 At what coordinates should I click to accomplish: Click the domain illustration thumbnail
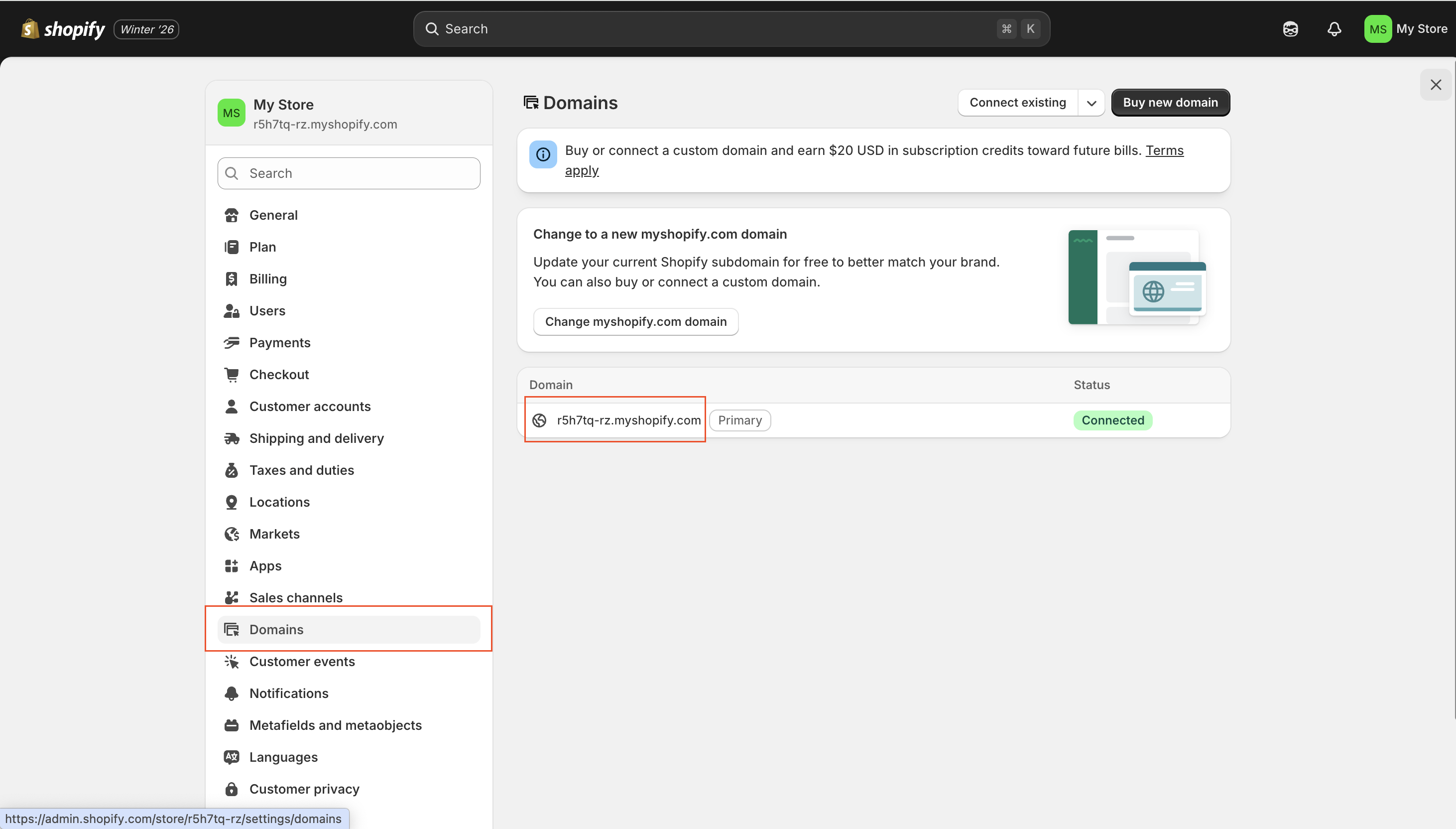click(1136, 277)
